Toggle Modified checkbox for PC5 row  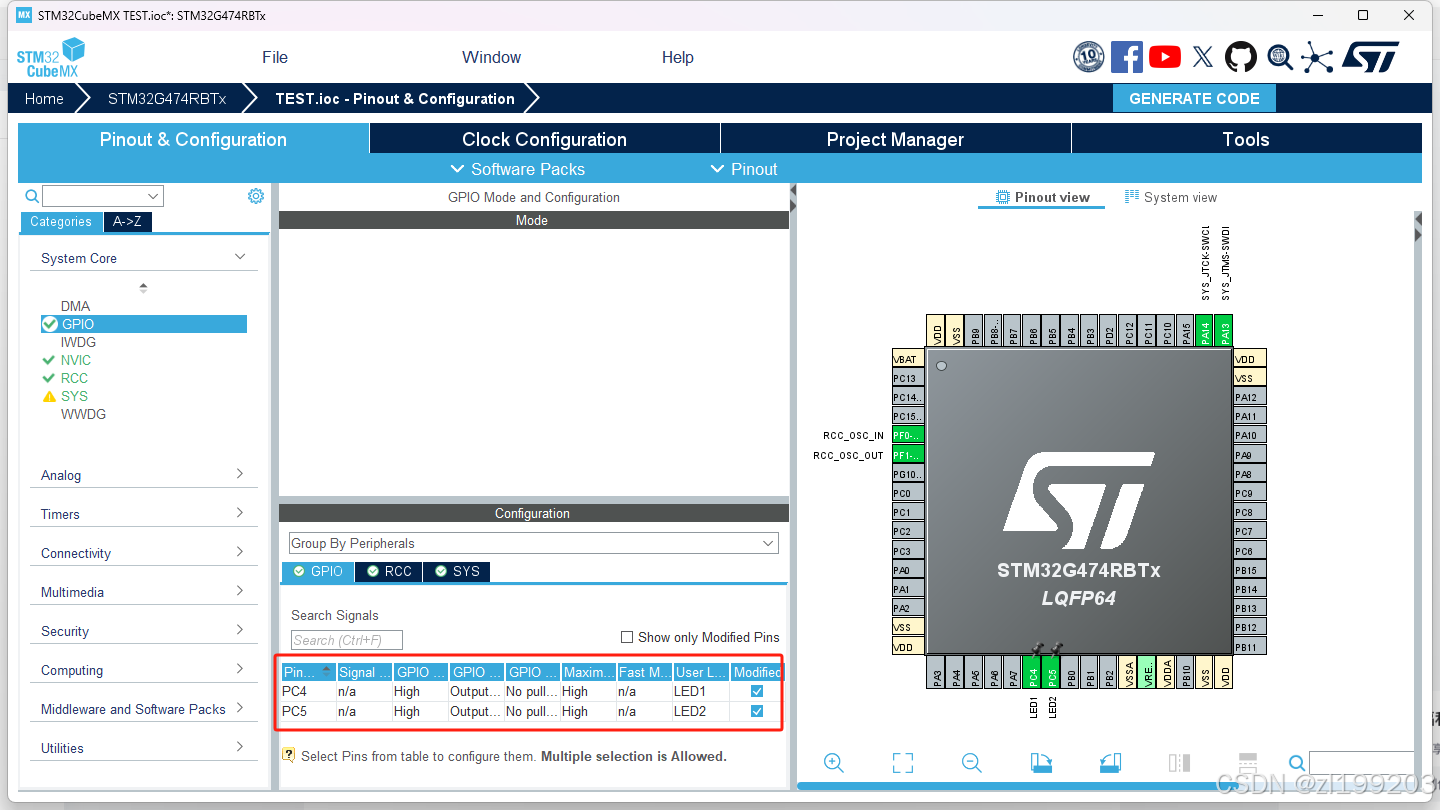pyautogui.click(x=757, y=711)
